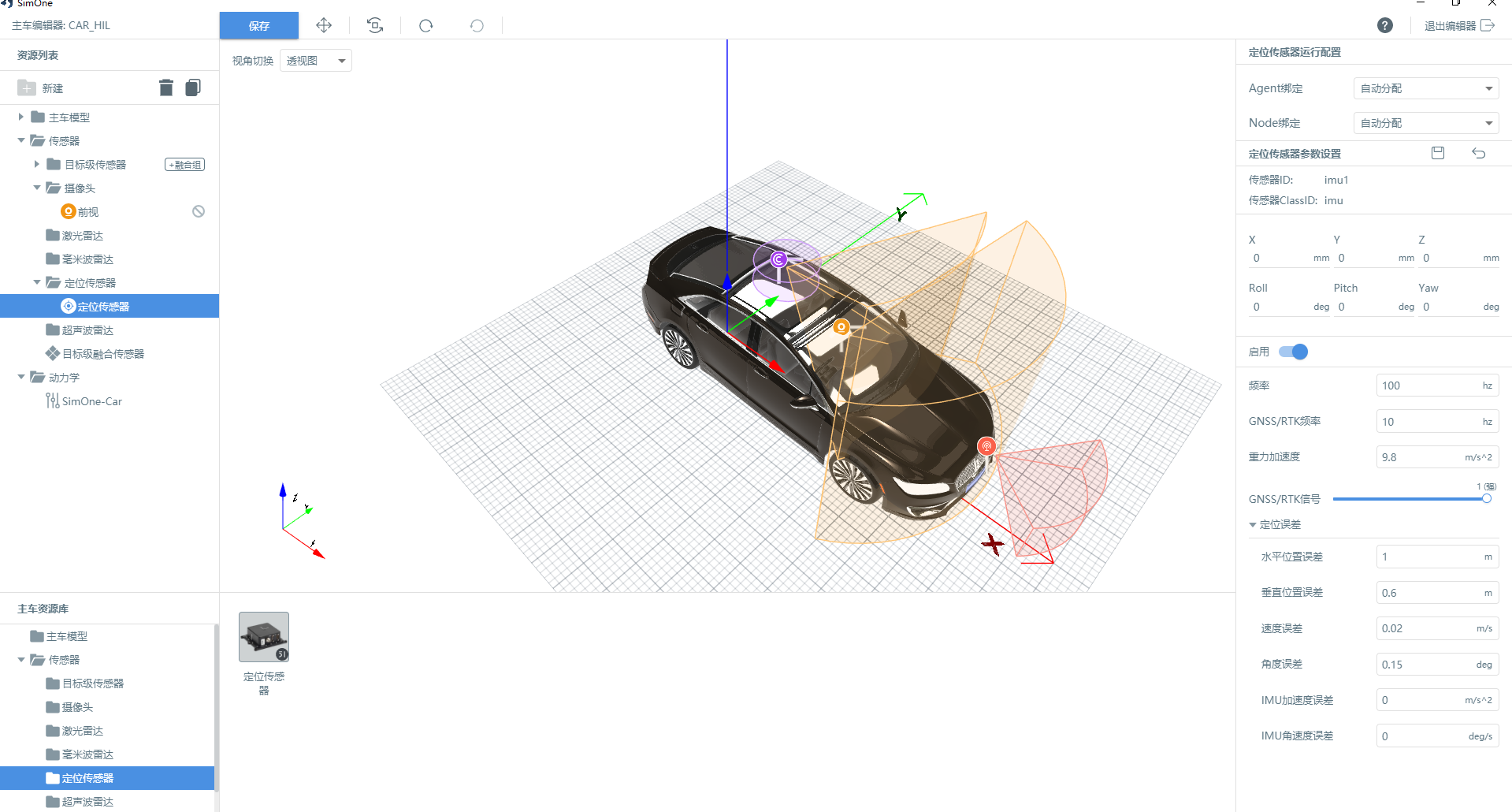Click the 频率 input field
This screenshot has width=1512, height=812.
[x=1437, y=386]
